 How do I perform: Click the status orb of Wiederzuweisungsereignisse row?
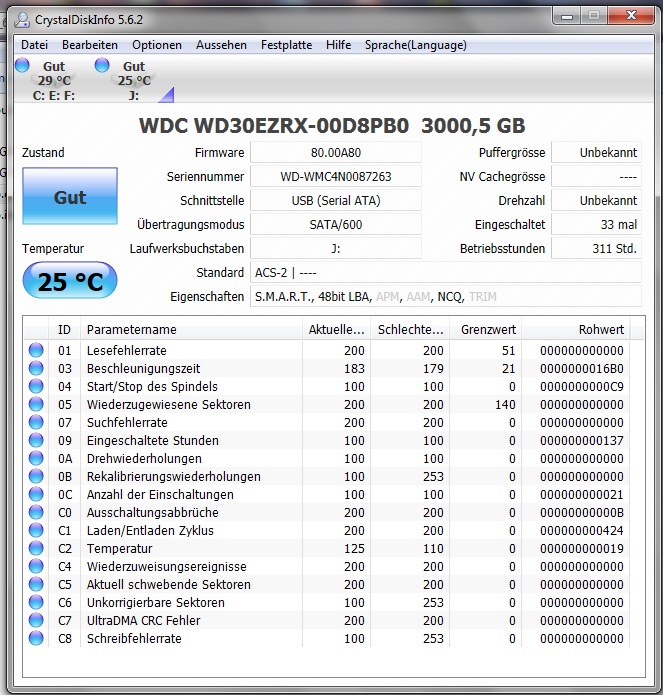[36, 566]
